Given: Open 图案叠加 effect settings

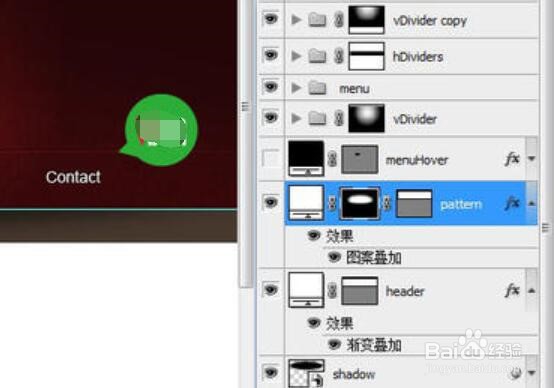Looking at the screenshot, I should 374,257.
